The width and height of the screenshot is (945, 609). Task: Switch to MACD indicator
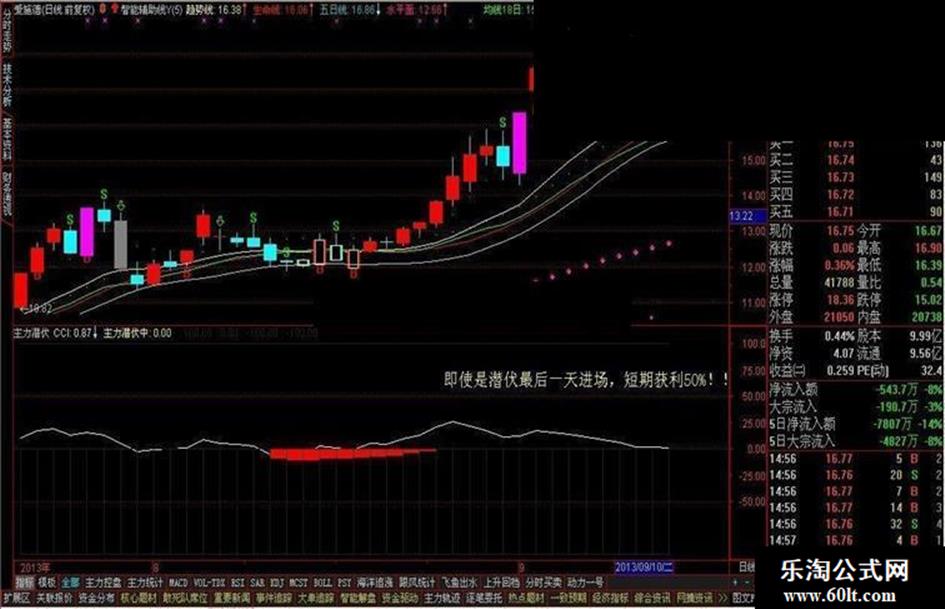click(x=178, y=583)
